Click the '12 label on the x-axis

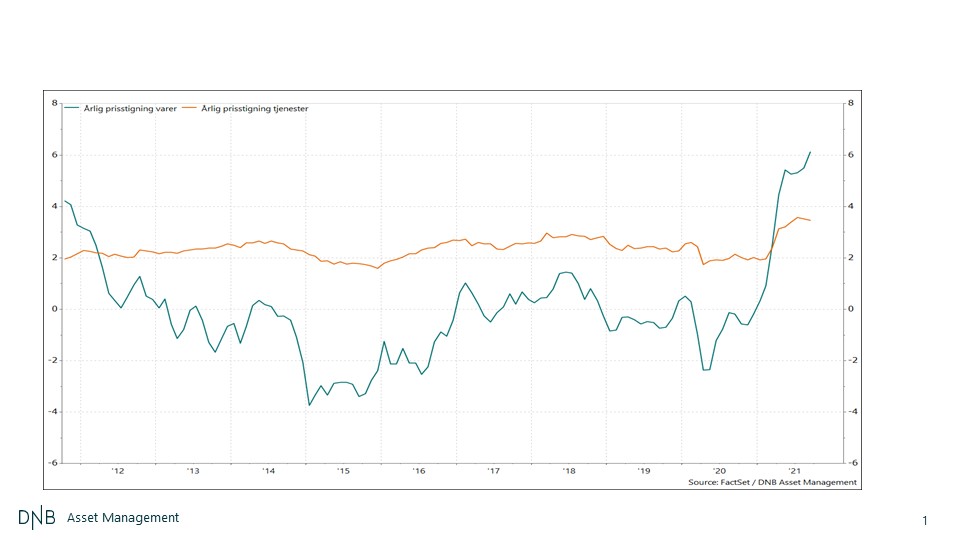117,470
